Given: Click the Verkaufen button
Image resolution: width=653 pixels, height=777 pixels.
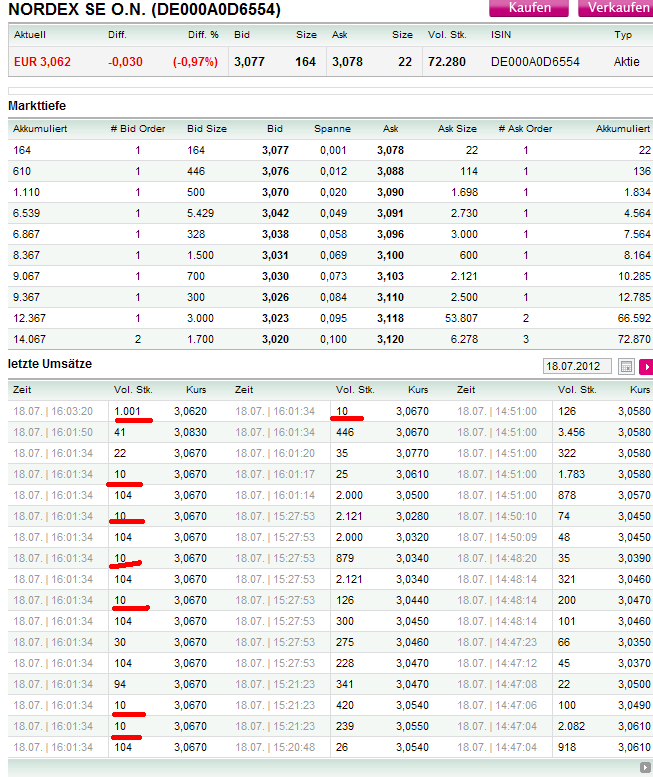Looking at the screenshot, I should pyautogui.click(x=616, y=8).
